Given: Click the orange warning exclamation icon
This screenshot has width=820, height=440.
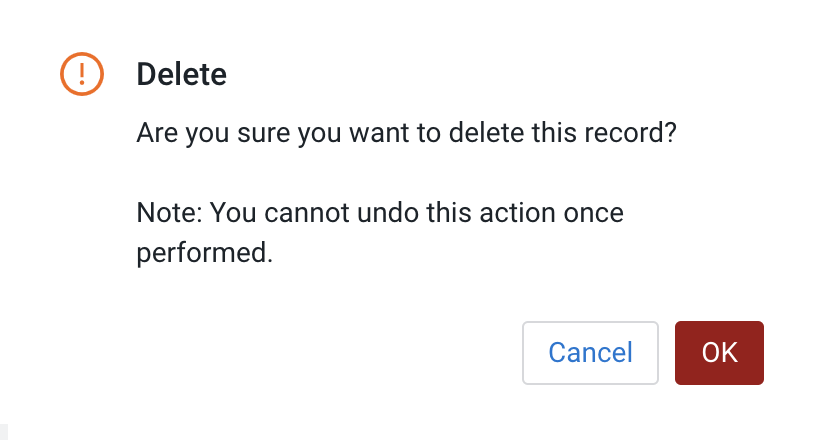Looking at the screenshot, I should (x=82, y=74).
